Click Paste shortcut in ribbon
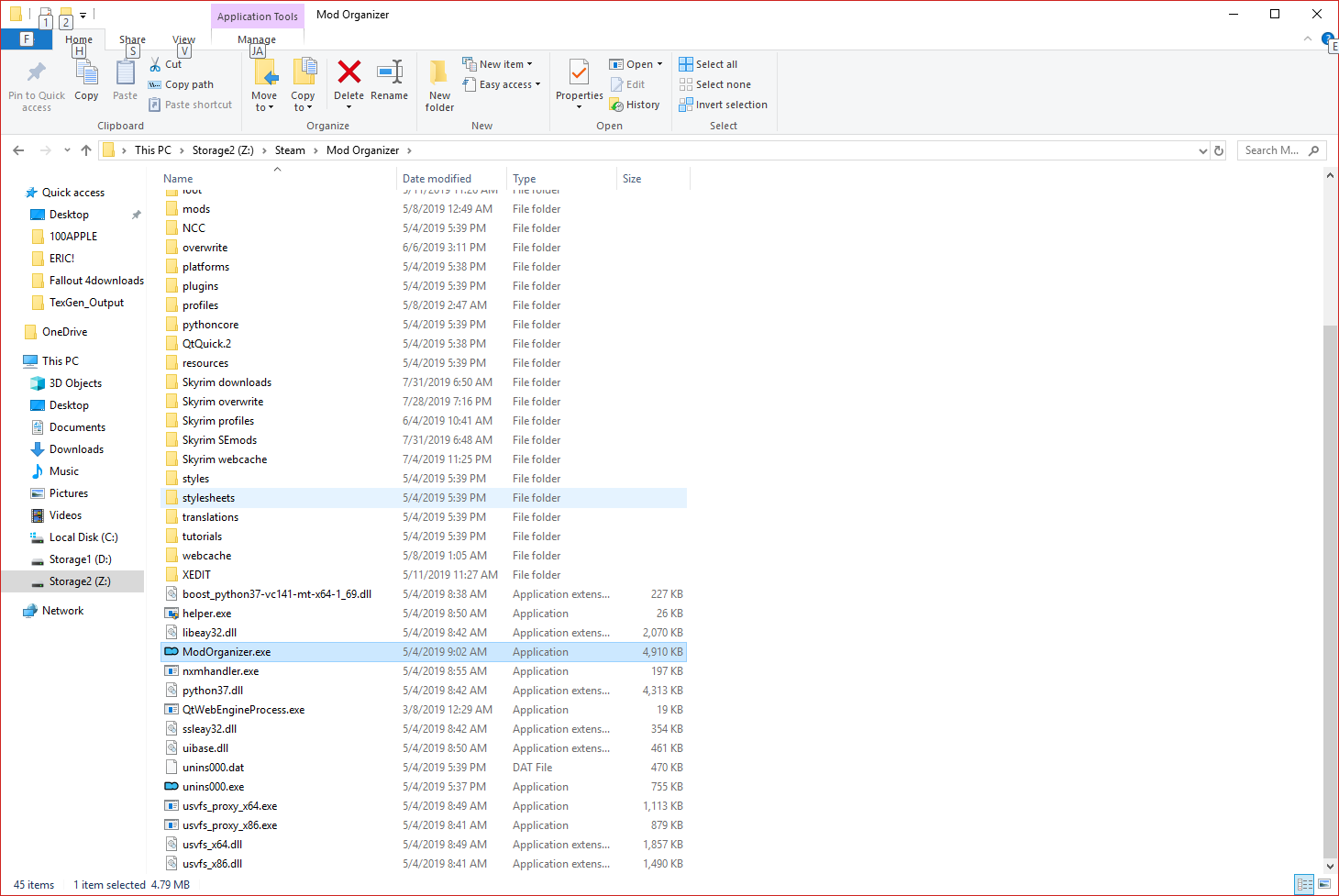1339x896 pixels. pyautogui.click(x=191, y=105)
